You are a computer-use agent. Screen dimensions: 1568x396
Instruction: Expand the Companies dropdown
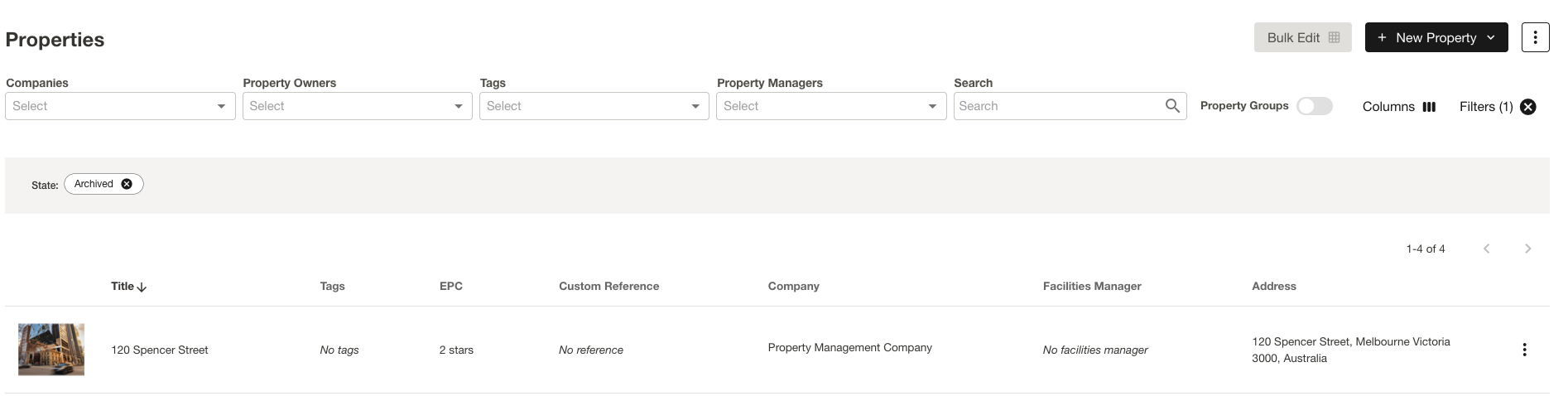point(120,106)
